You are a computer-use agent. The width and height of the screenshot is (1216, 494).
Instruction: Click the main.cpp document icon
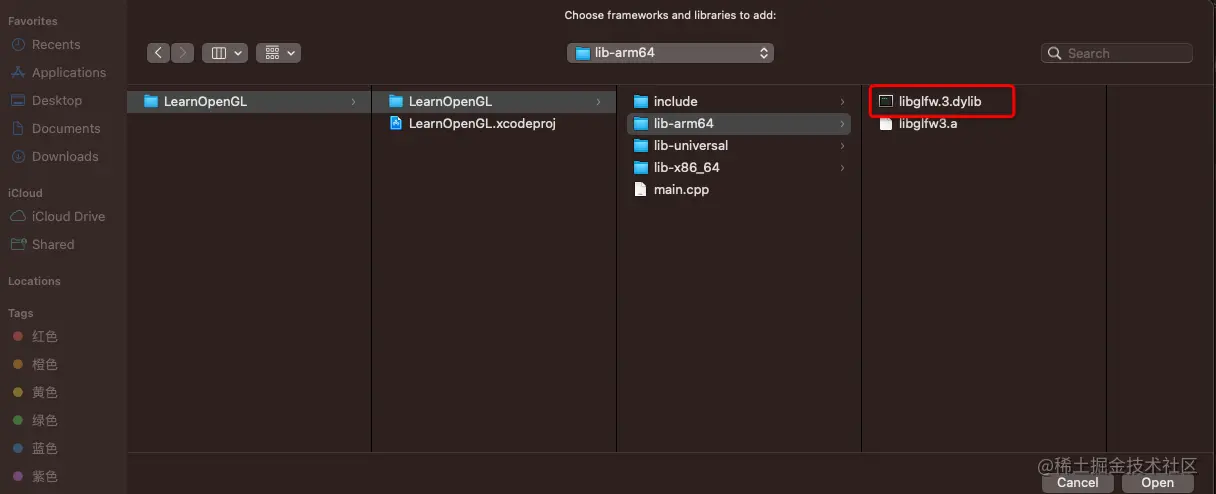point(641,189)
